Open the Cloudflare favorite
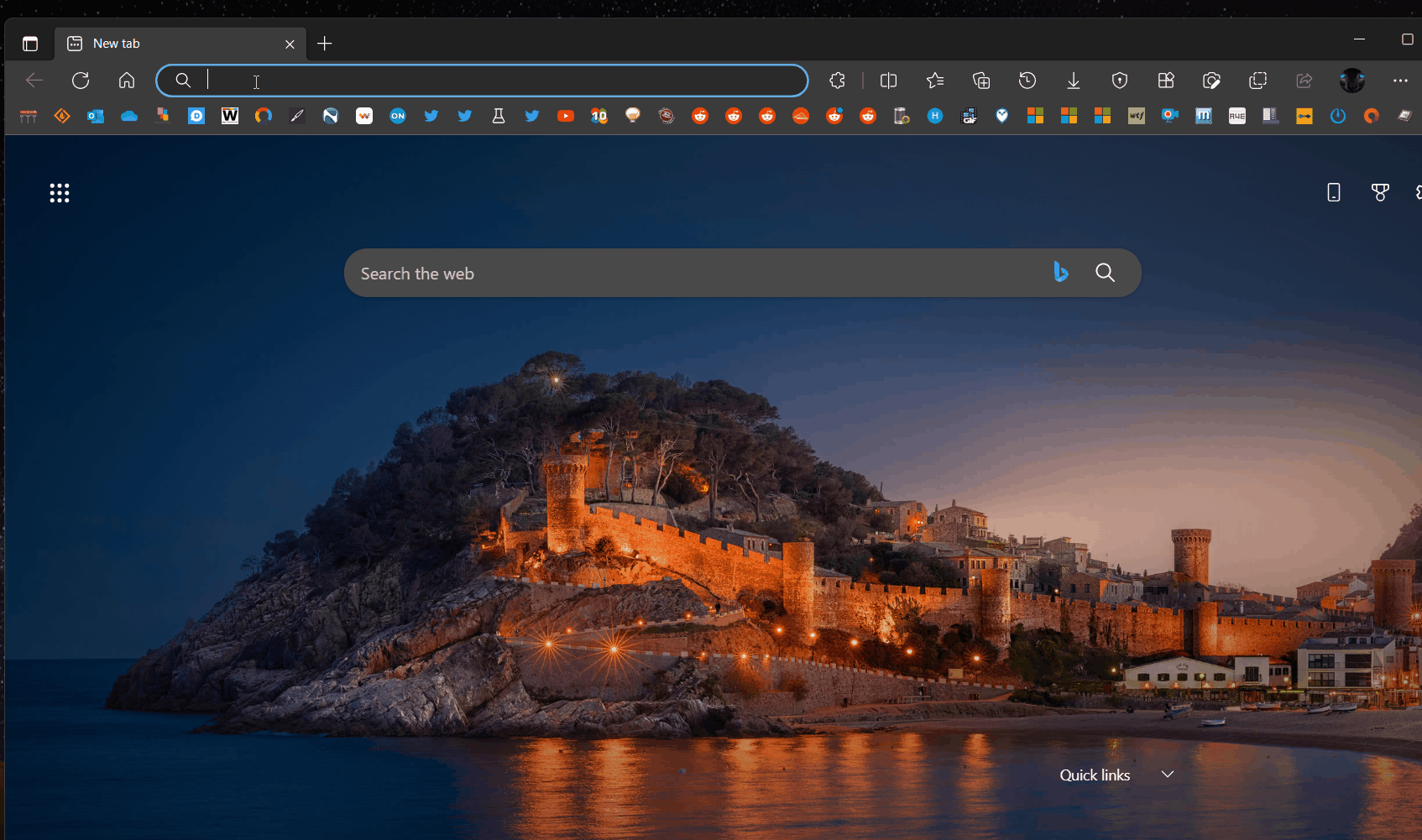 pyautogui.click(x=801, y=116)
